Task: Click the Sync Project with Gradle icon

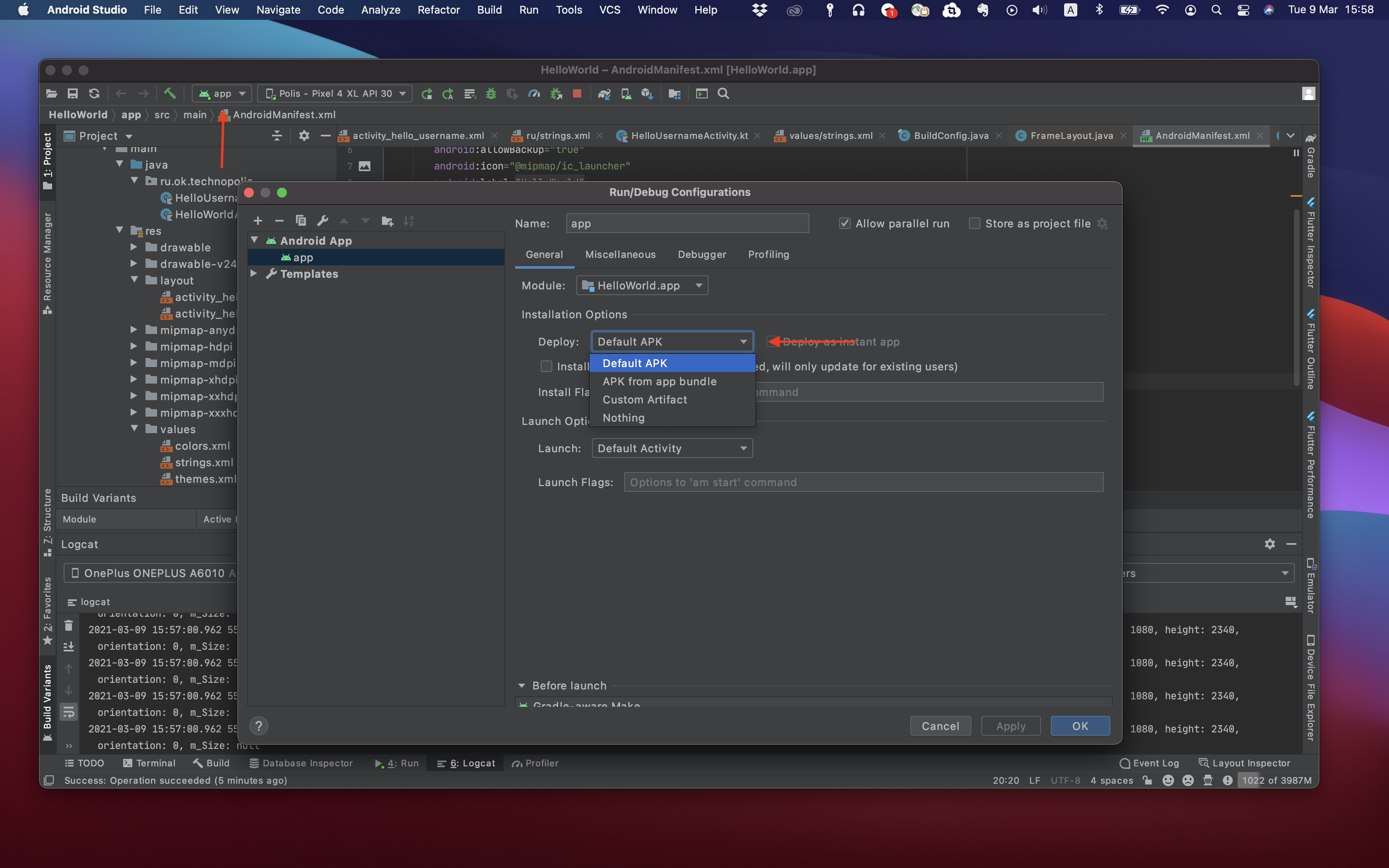Action: (x=604, y=93)
